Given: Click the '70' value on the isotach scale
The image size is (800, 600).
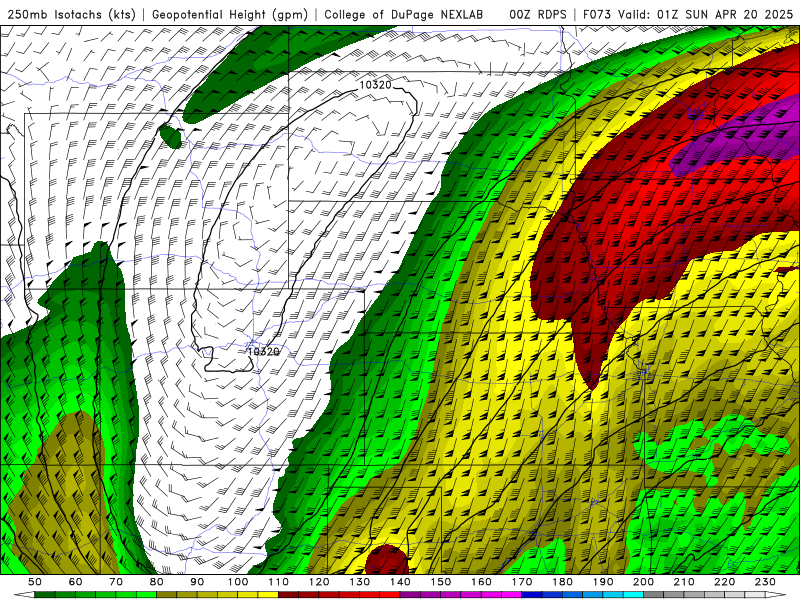Looking at the screenshot, I should pos(116,582).
